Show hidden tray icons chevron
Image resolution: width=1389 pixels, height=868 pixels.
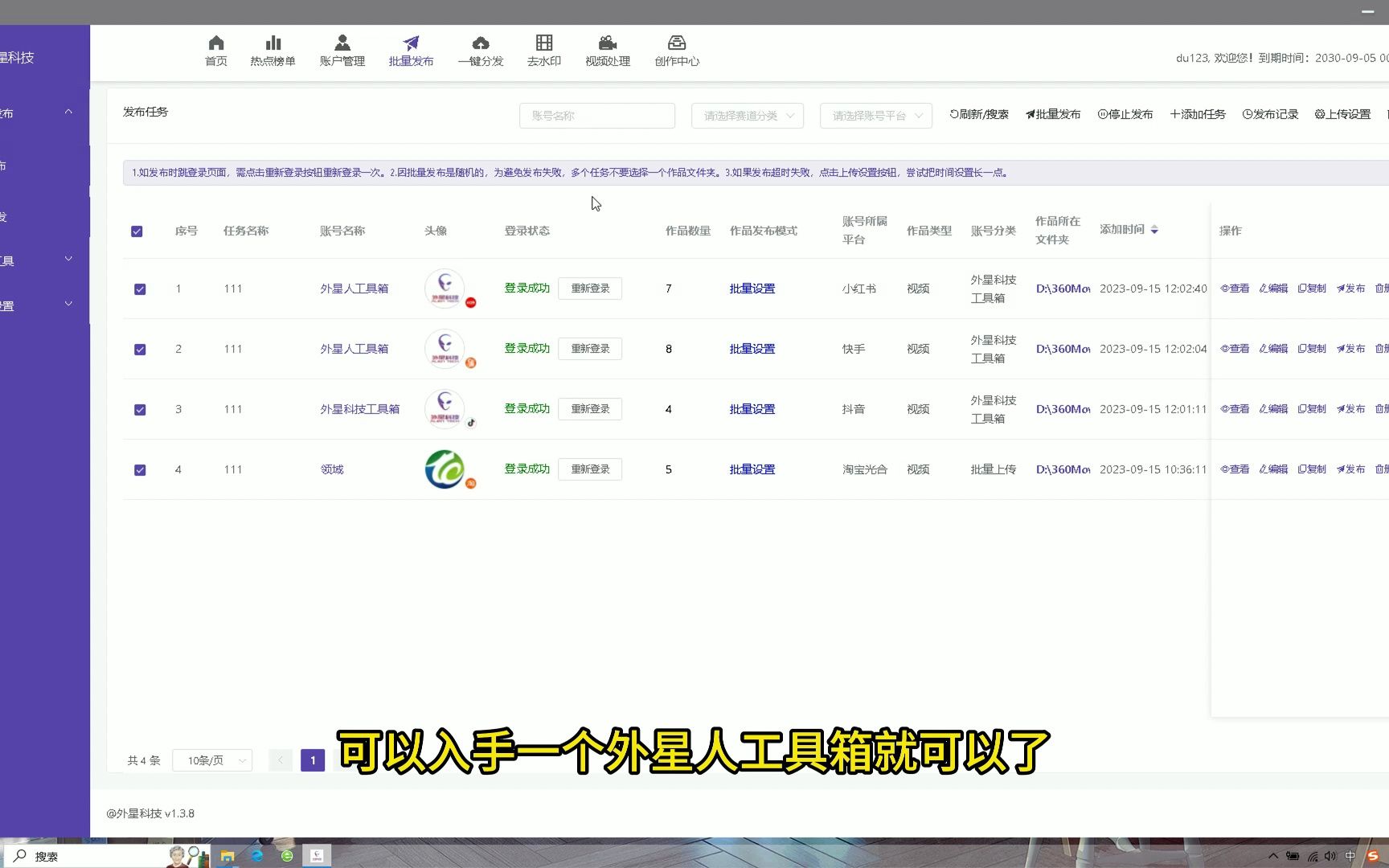[x=1273, y=856]
